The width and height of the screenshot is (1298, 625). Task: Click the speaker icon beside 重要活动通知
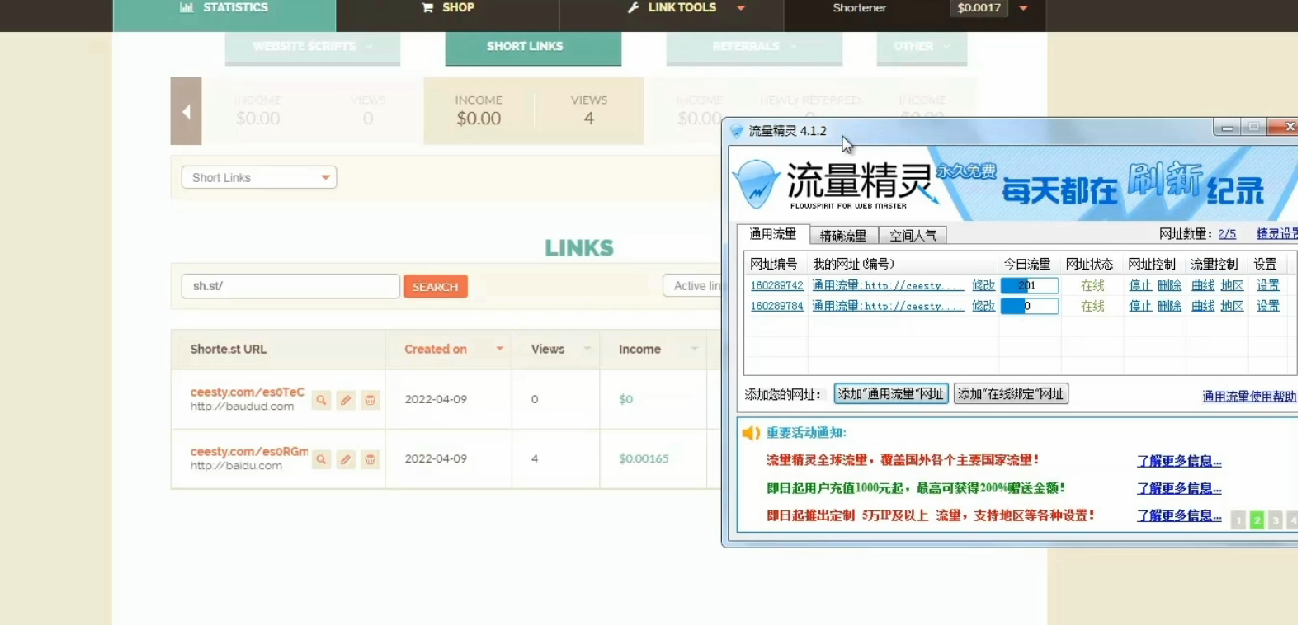(751, 433)
